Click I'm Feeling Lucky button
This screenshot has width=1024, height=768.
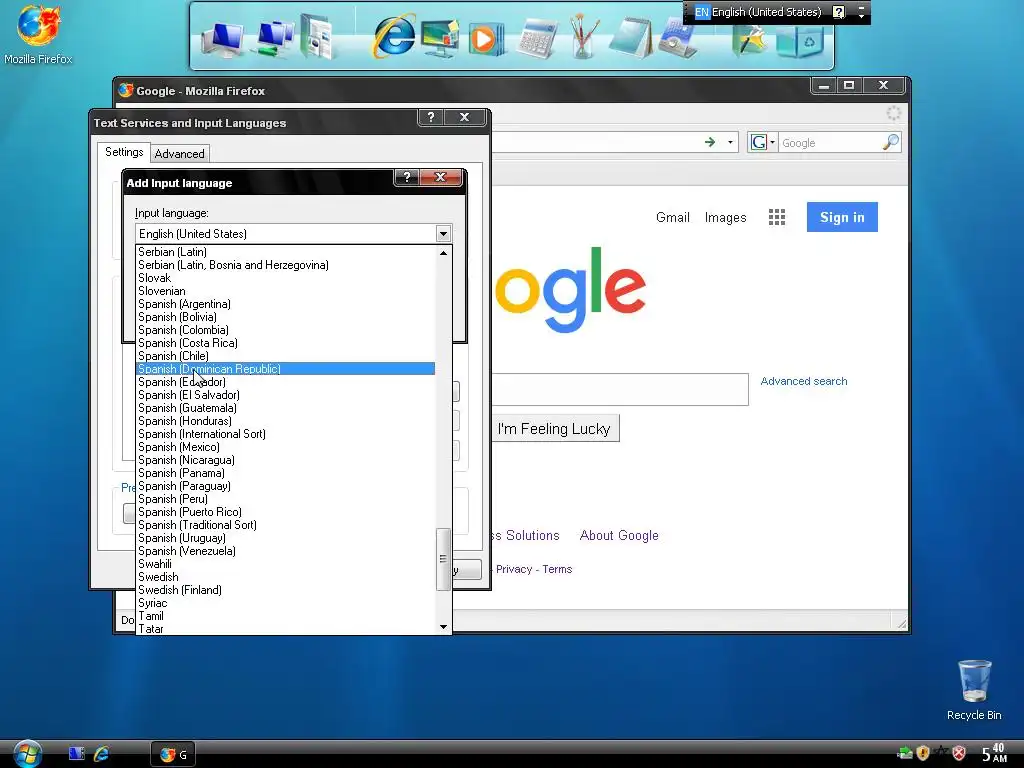click(554, 429)
